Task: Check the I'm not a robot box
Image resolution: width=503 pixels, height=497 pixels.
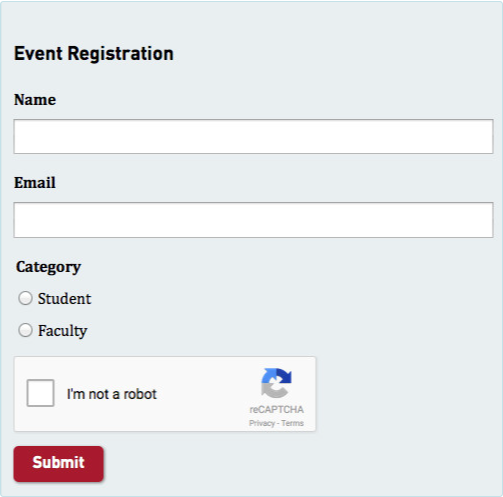Action: tap(40, 393)
